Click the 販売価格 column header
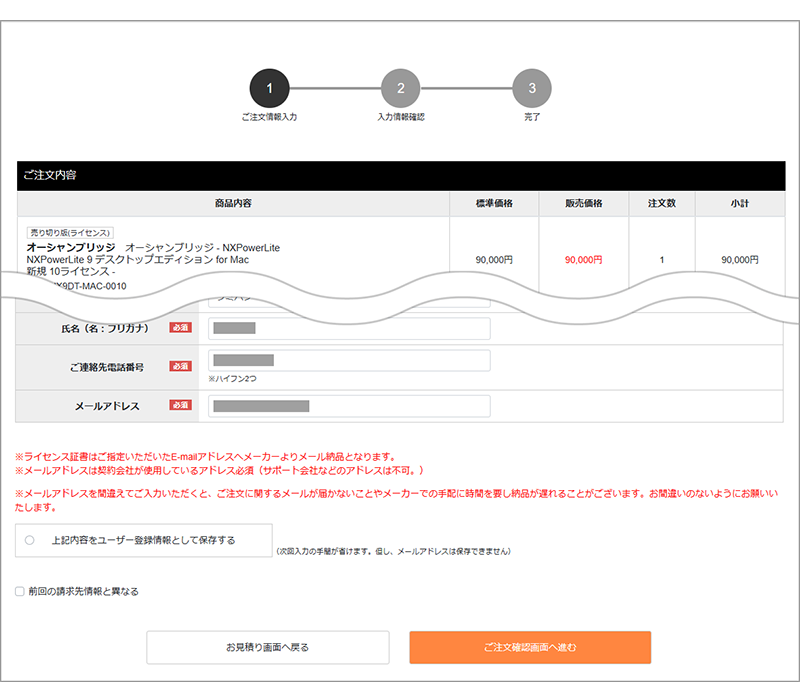The width and height of the screenshot is (800, 682). tap(584, 204)
